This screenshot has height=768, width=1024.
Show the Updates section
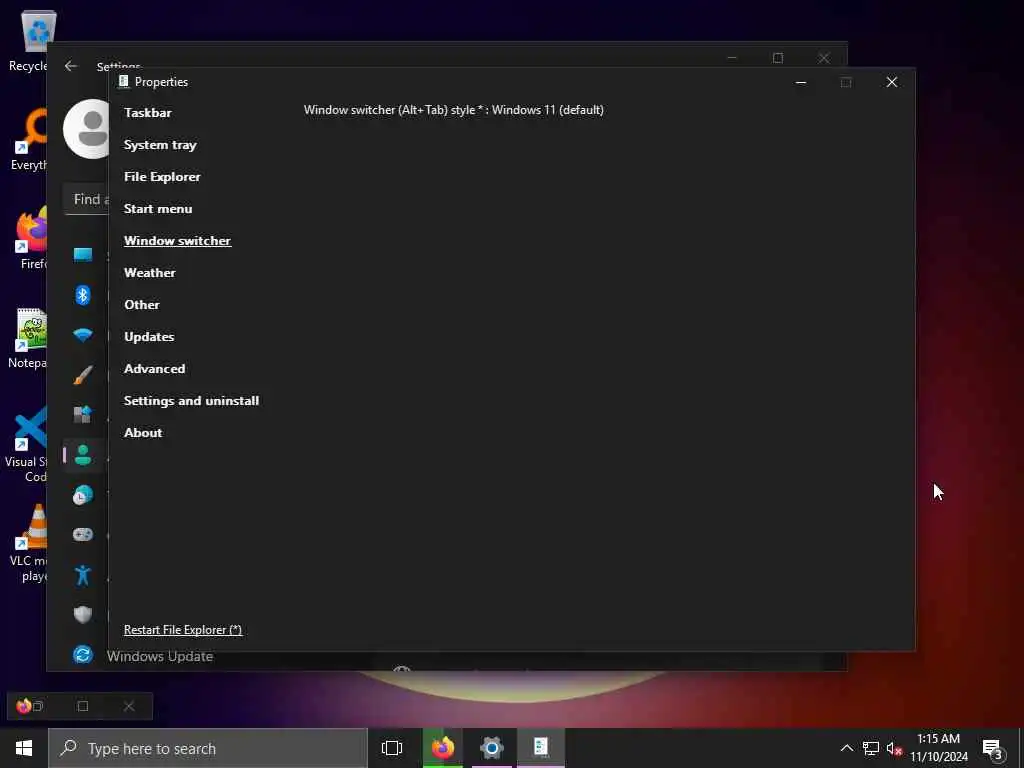pyautogui.click(x=149, y=337)
